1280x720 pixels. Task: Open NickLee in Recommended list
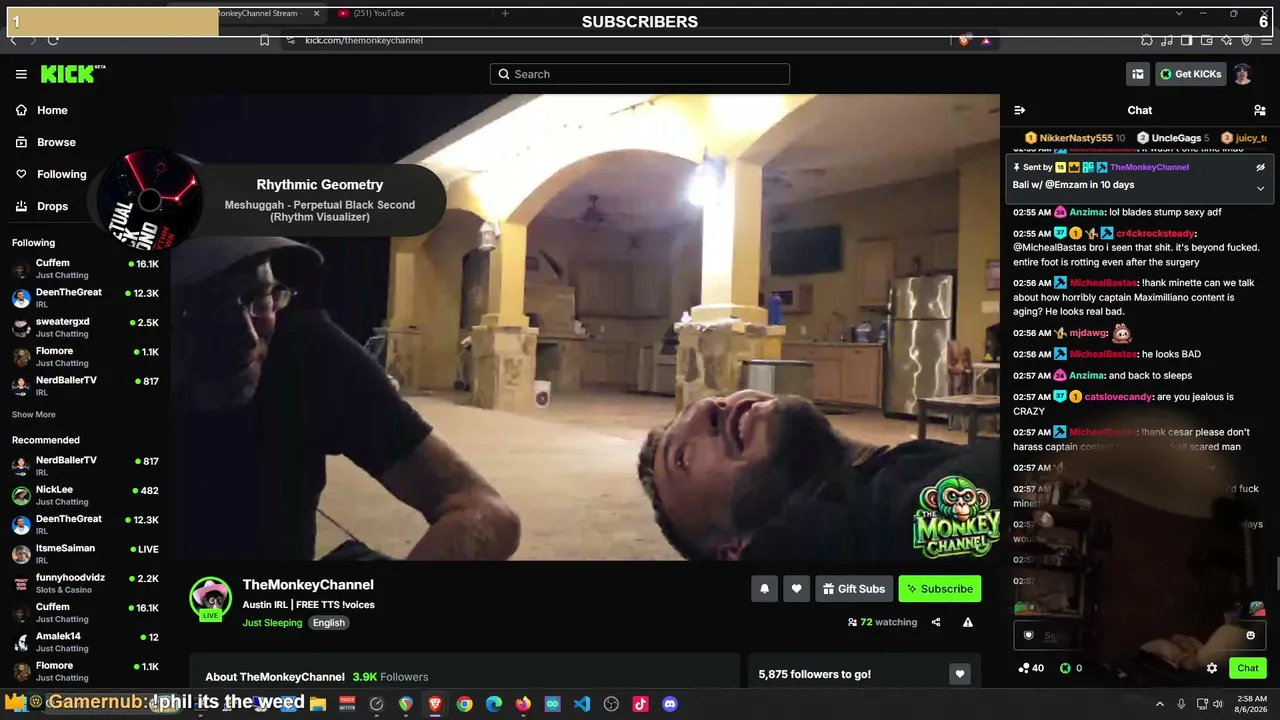coord(86,496)
